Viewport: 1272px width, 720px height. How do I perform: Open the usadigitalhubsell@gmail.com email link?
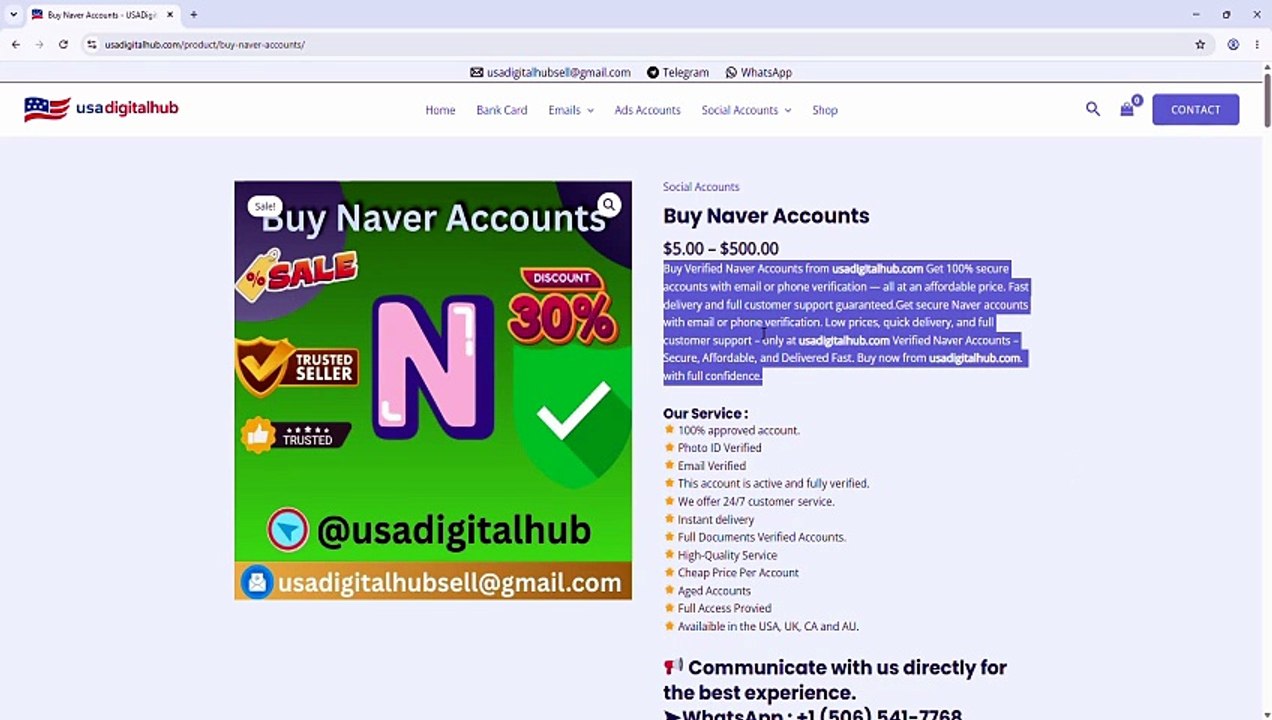click(558, 72)
